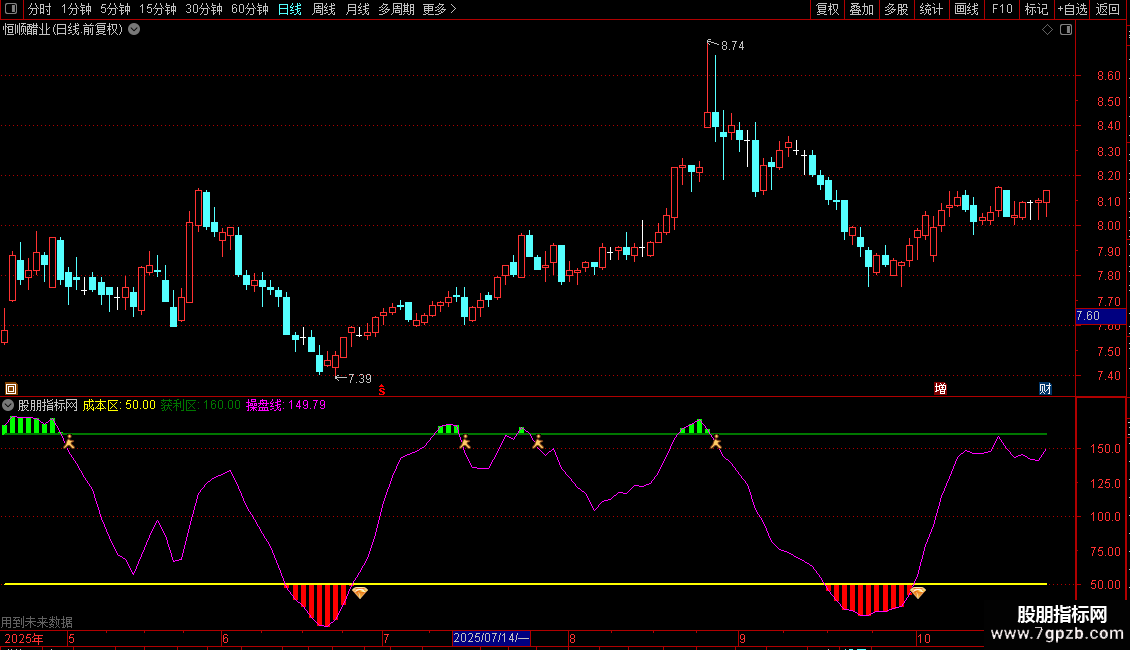The image size is (1130, 650).
Task: Click the red dollar-sign marker near July
Action: coord(382,390)
